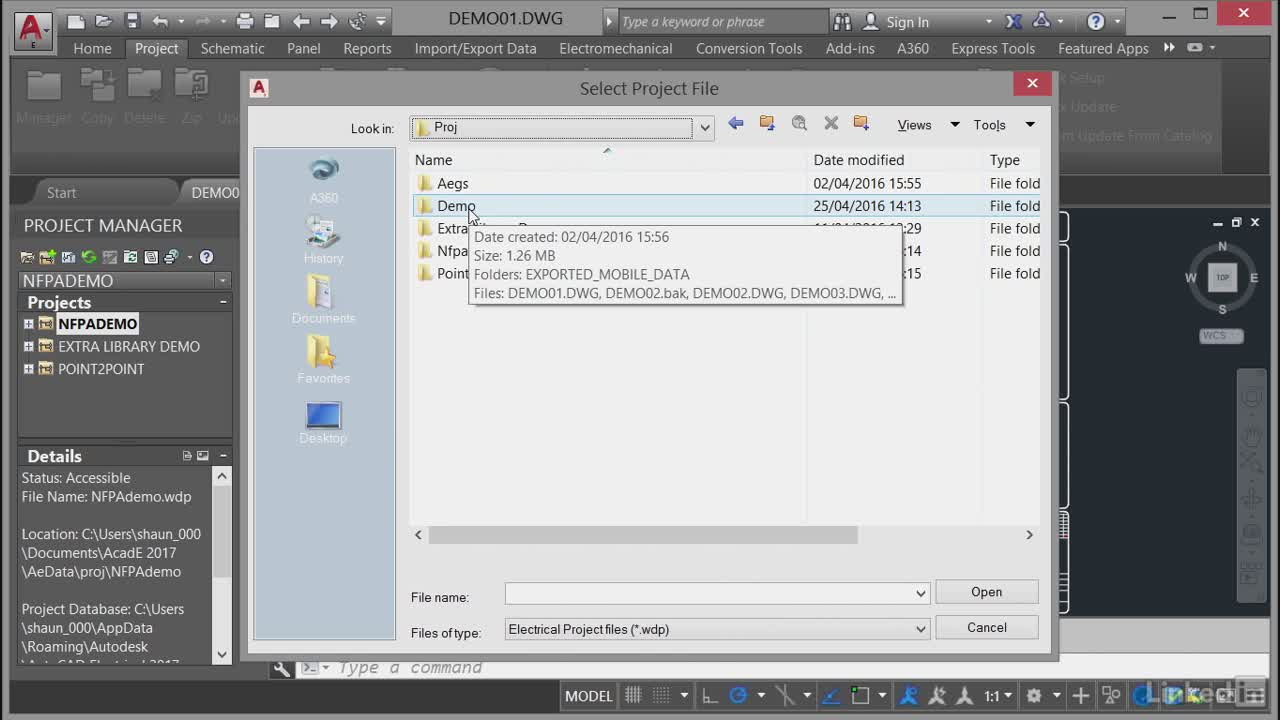
Task: Select History in the dialog places sidebar
Action: (323, 240)
